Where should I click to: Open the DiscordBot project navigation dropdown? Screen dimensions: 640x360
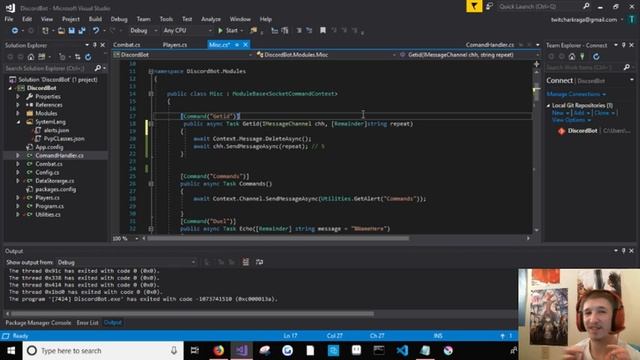(x=183, y=55)
